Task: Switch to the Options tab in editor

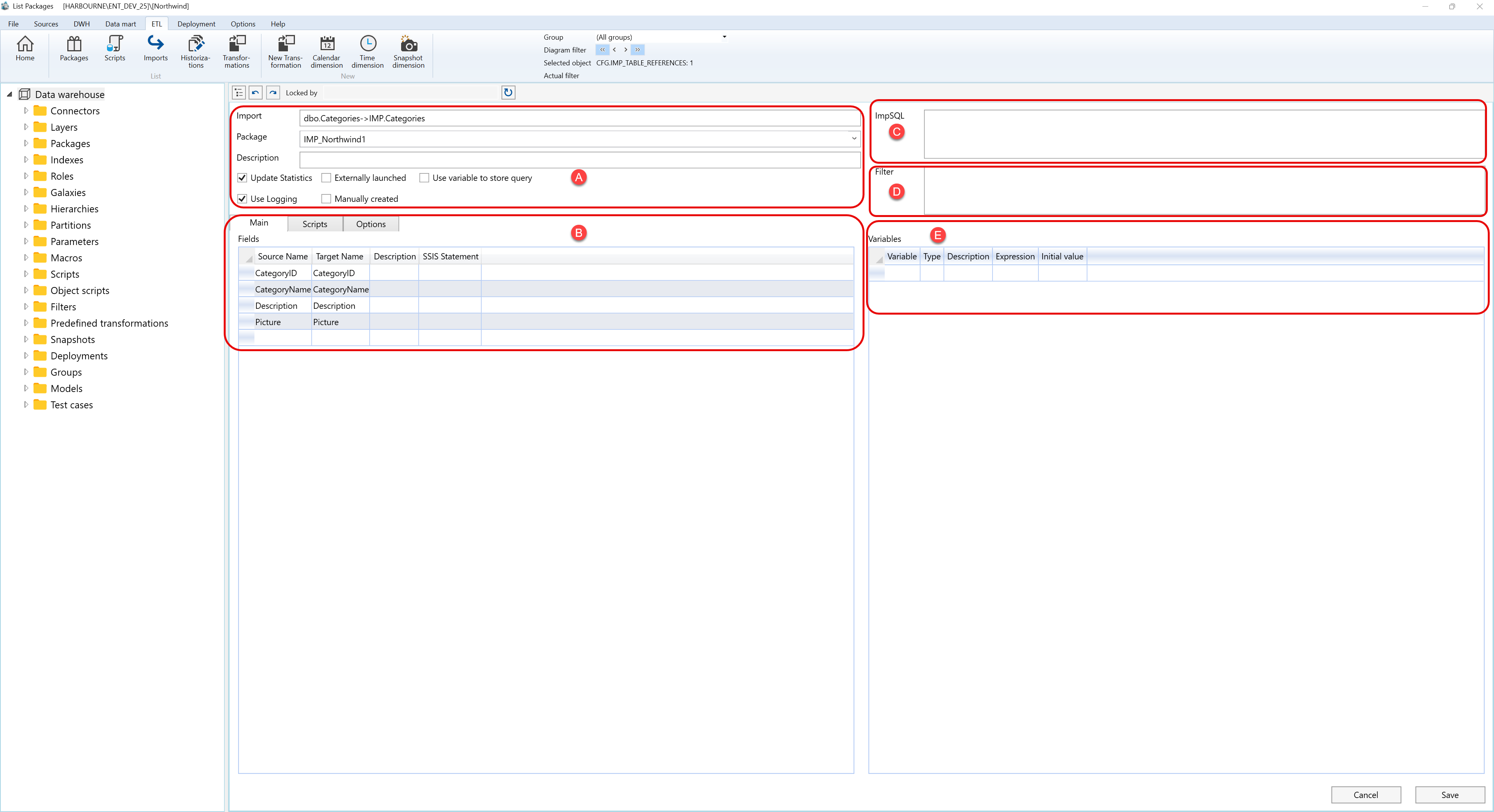Action: (371, 224)
